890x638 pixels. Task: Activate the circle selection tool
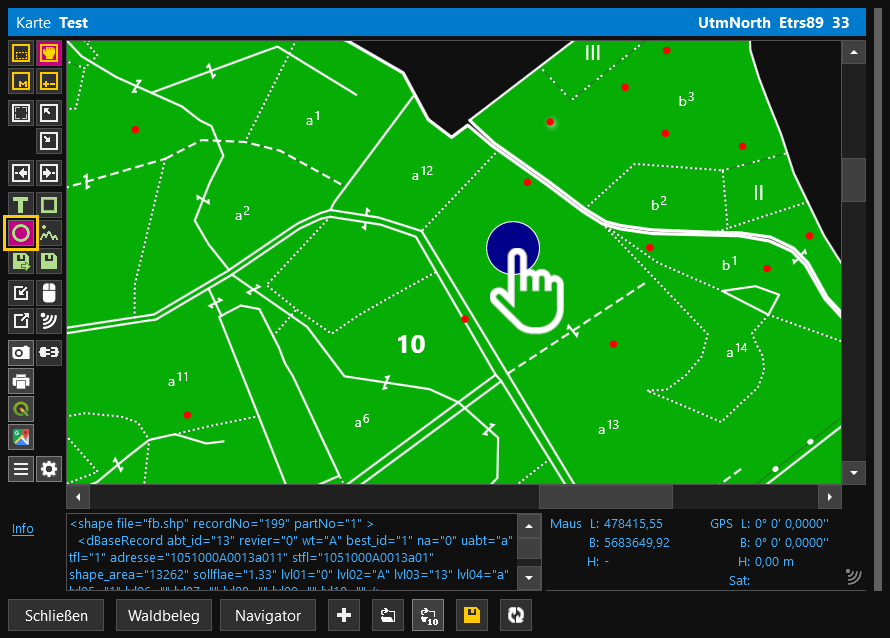click(x=21, y=234)
